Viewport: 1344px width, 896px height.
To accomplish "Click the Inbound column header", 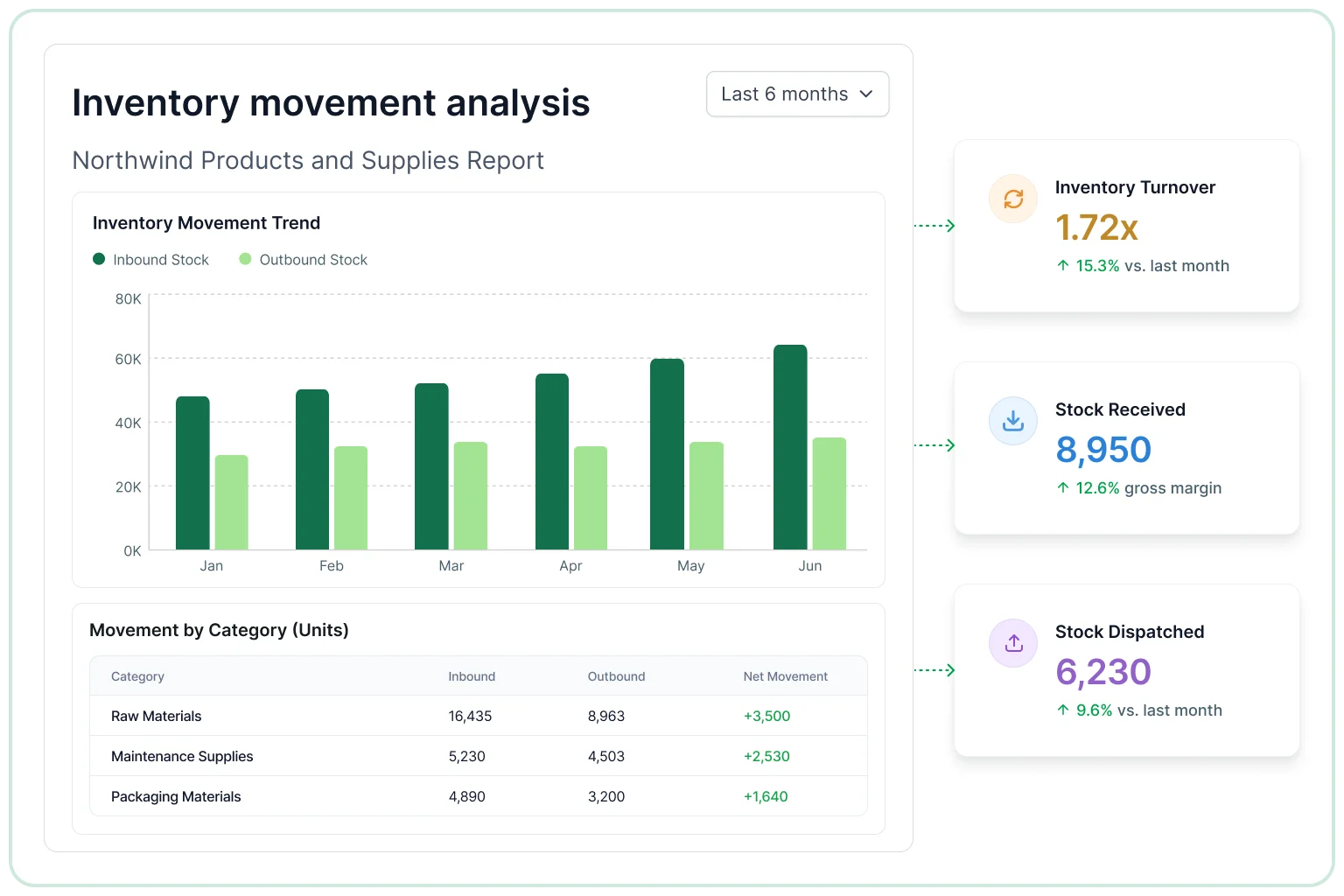I will [472, 676].
